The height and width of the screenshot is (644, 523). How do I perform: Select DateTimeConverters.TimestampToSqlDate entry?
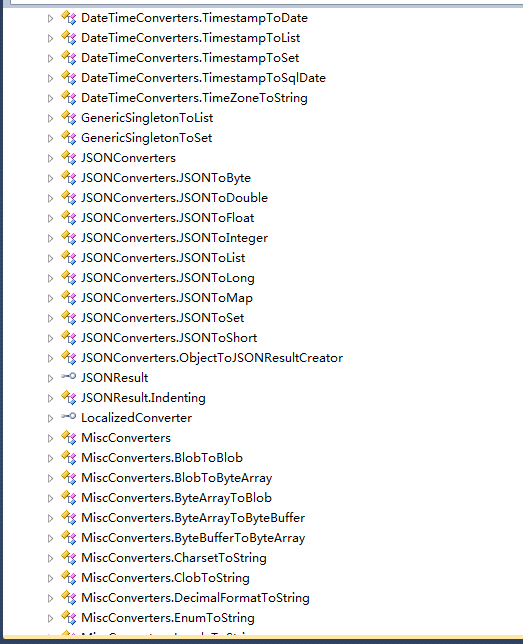pos(203,78)
